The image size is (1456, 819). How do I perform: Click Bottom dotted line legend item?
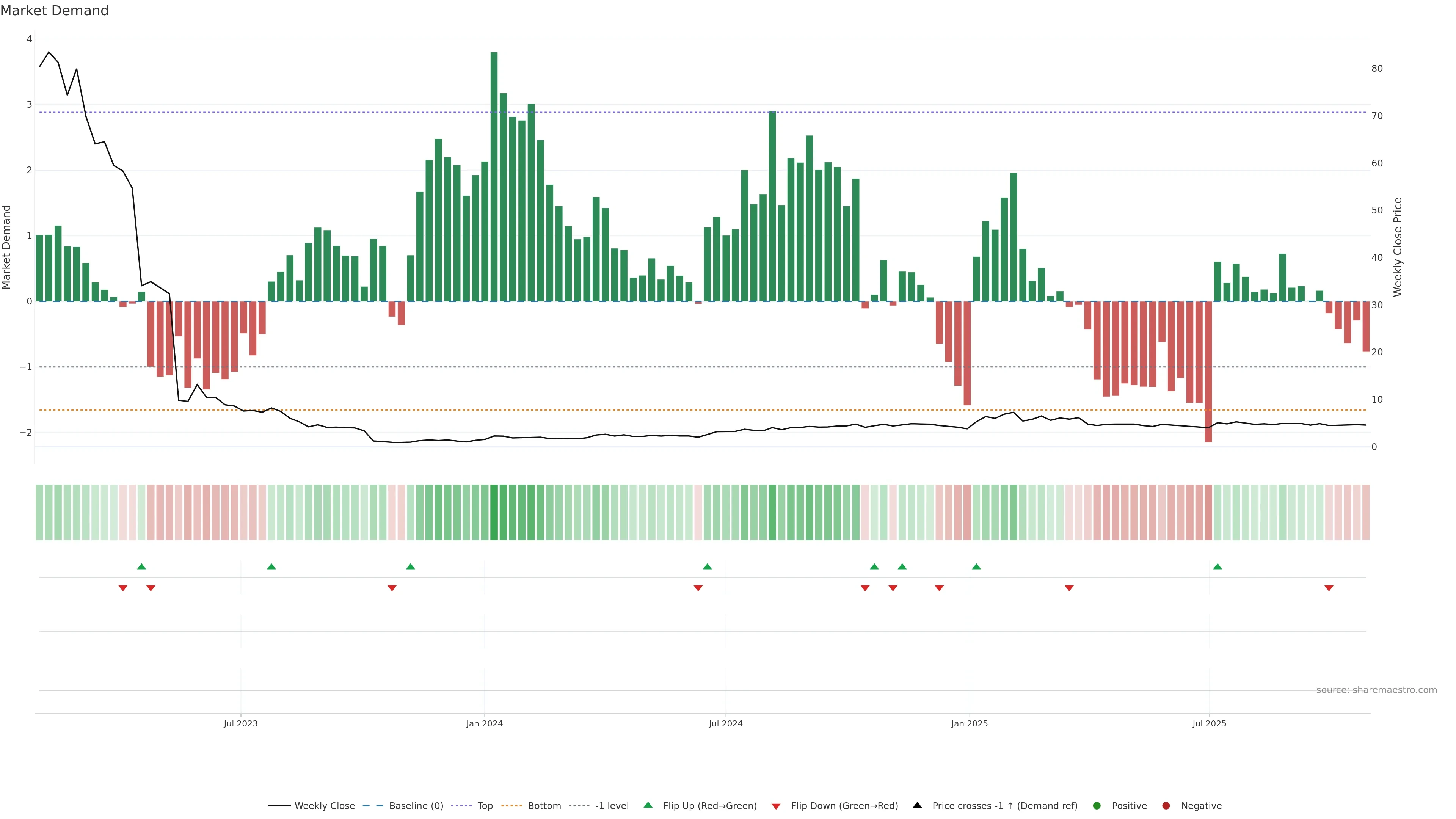544,806
